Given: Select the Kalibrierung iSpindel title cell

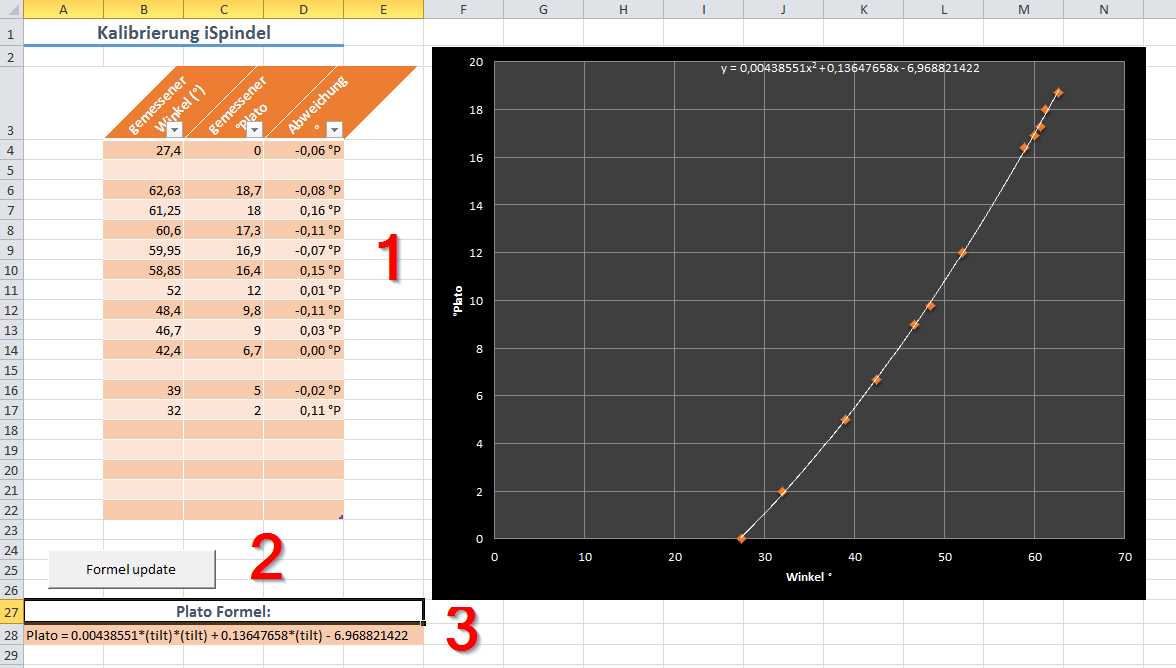Looking at the screenshot, I should click(x=184, y=33).
